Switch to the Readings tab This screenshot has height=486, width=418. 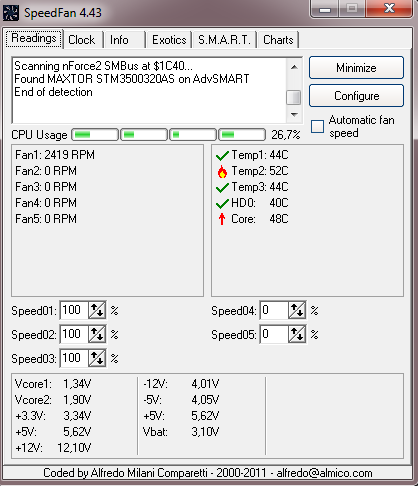click(x=34, y=39)
